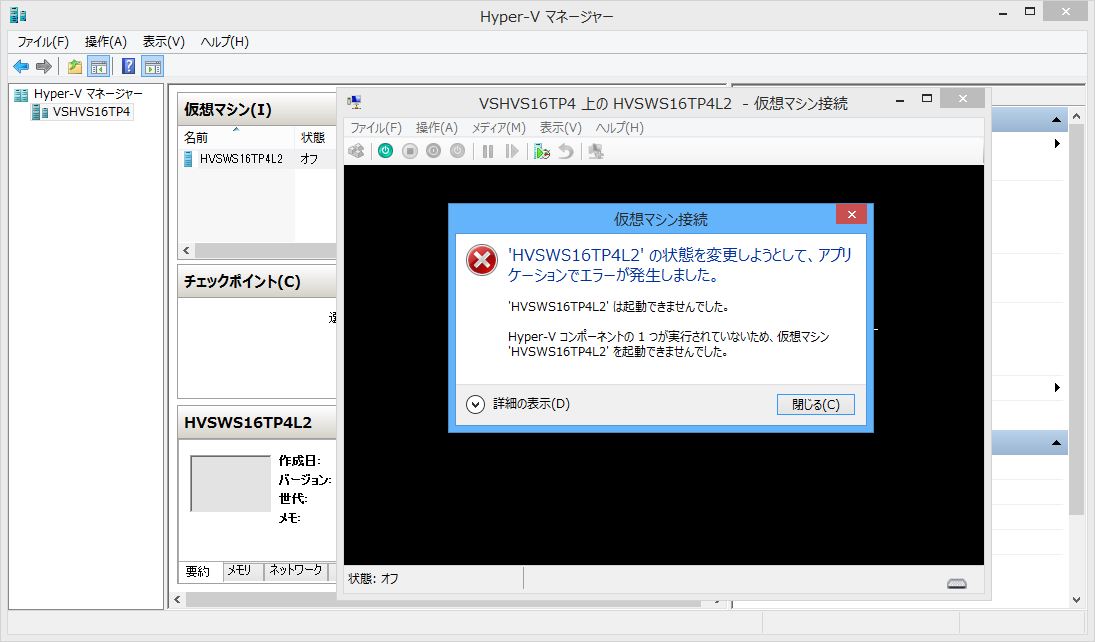Viewport: 1095px width, 642px height.
Task: Open ファイル(F) menu in Hyper-V Manager
Action: pyautogui.click(x=43, y=42)
